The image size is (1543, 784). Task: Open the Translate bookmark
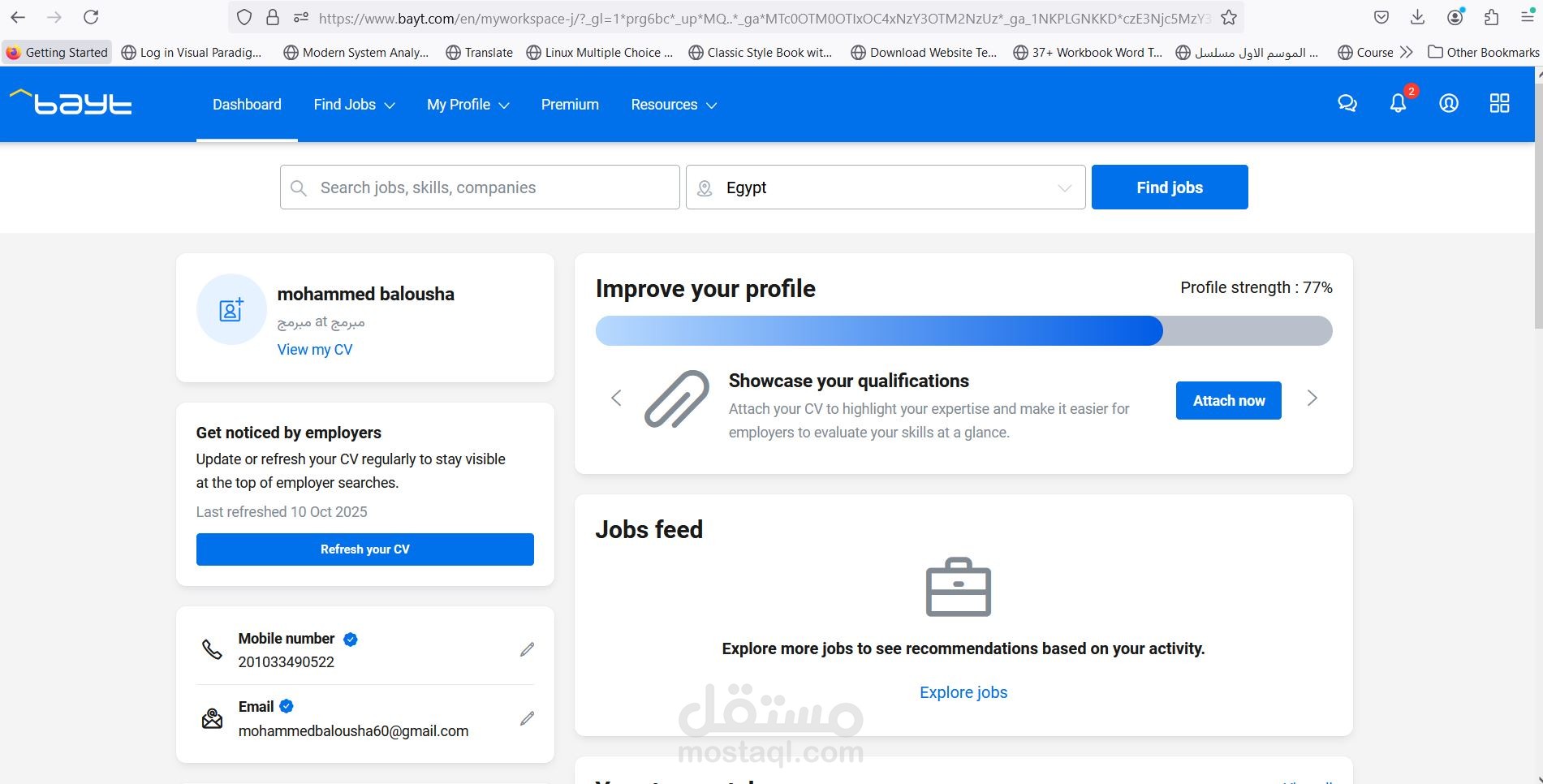tap(480, 52)
